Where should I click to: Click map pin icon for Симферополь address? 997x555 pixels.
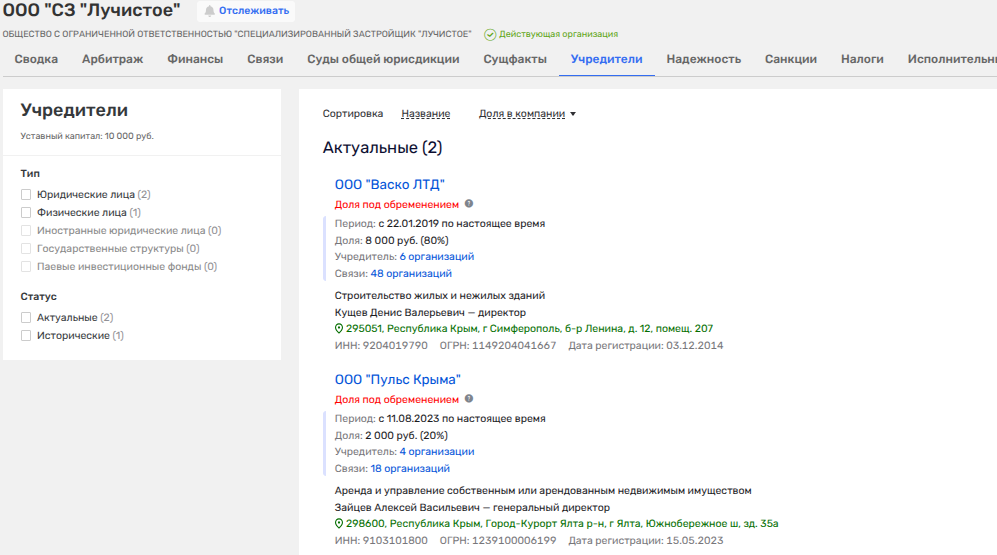339,328
